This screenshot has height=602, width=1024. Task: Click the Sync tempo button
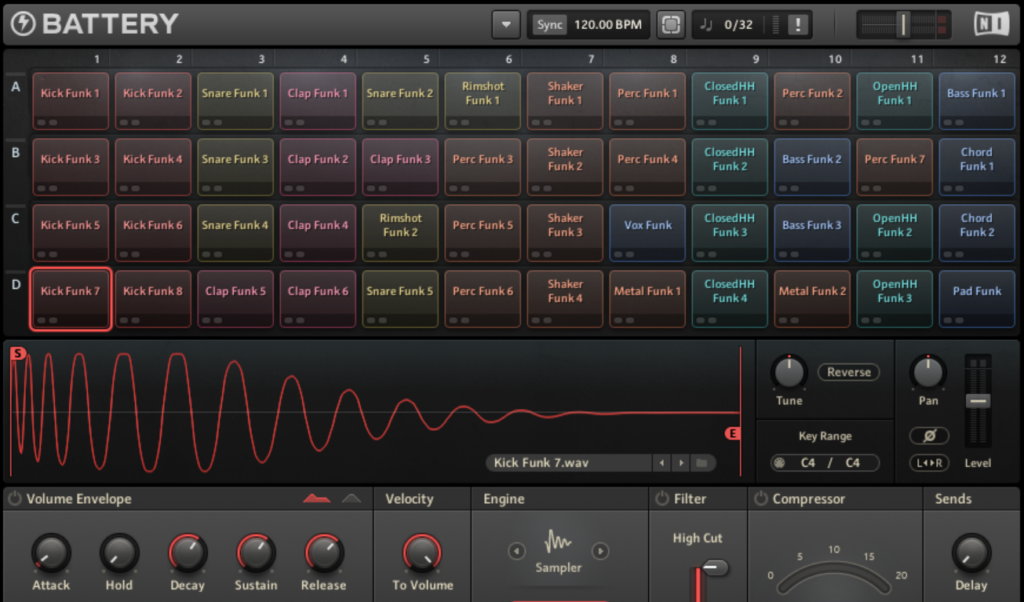click(549, 25)
